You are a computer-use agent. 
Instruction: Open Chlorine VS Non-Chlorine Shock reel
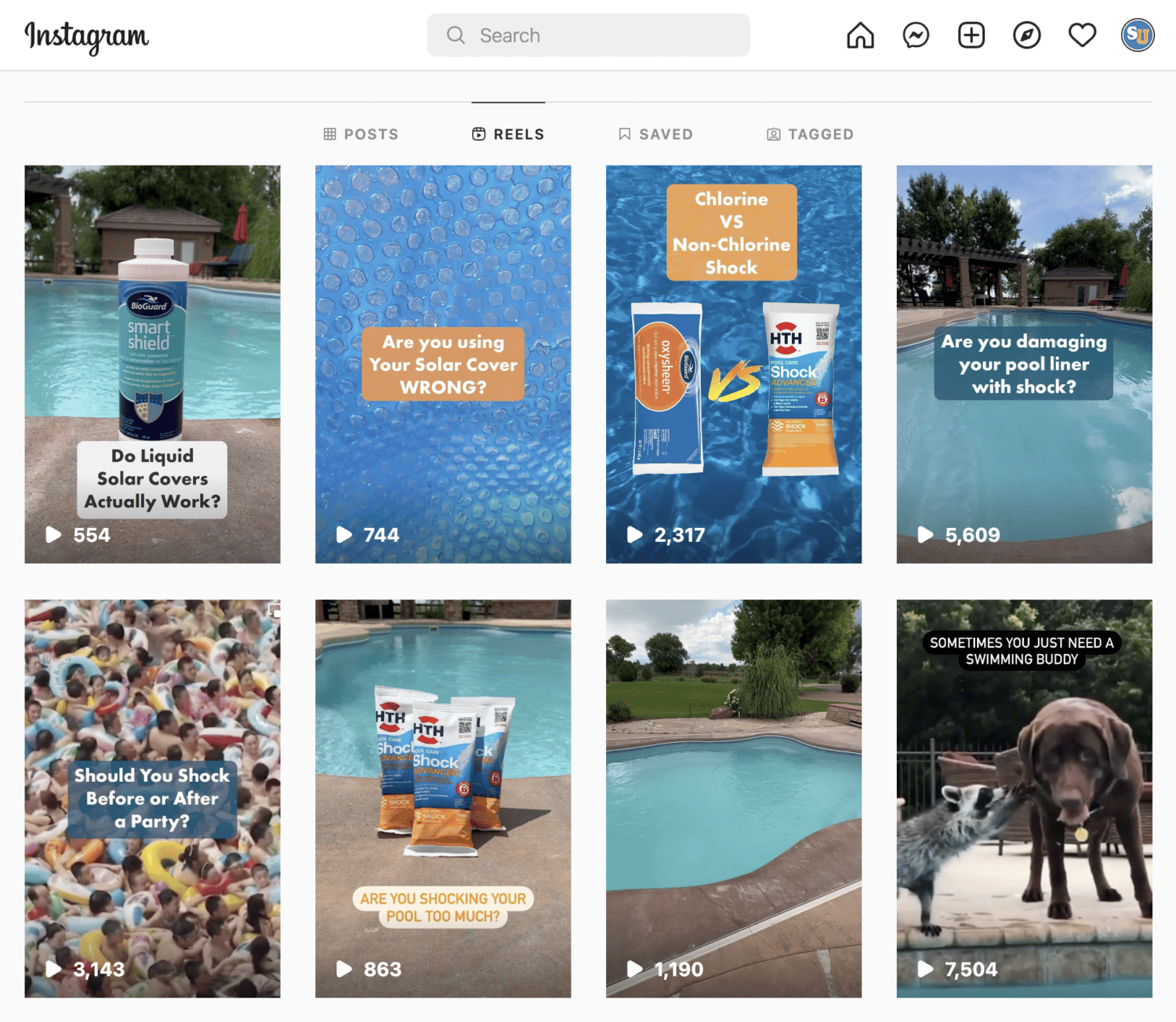(734, 364)
